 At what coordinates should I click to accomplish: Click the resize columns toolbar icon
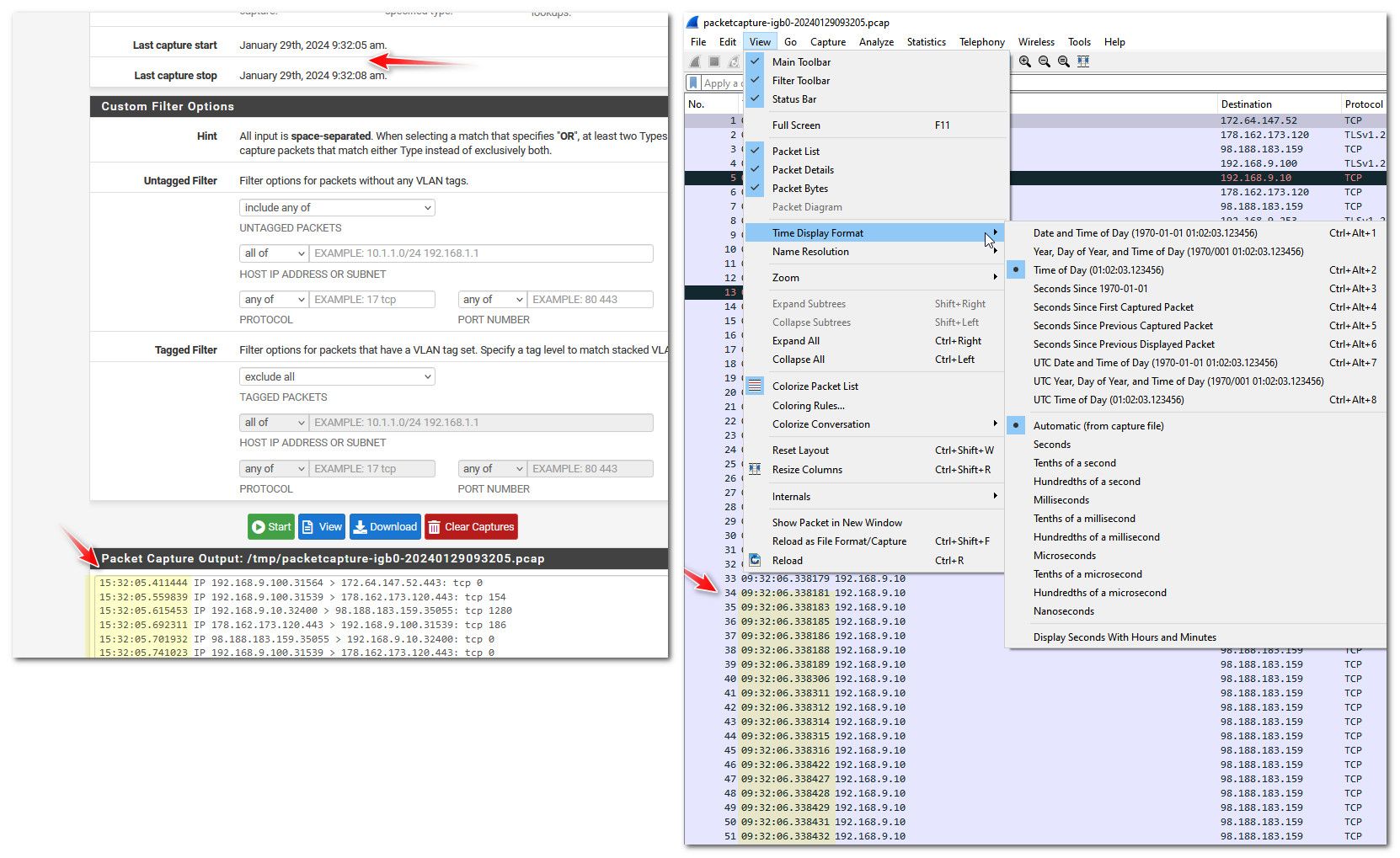1083,61
